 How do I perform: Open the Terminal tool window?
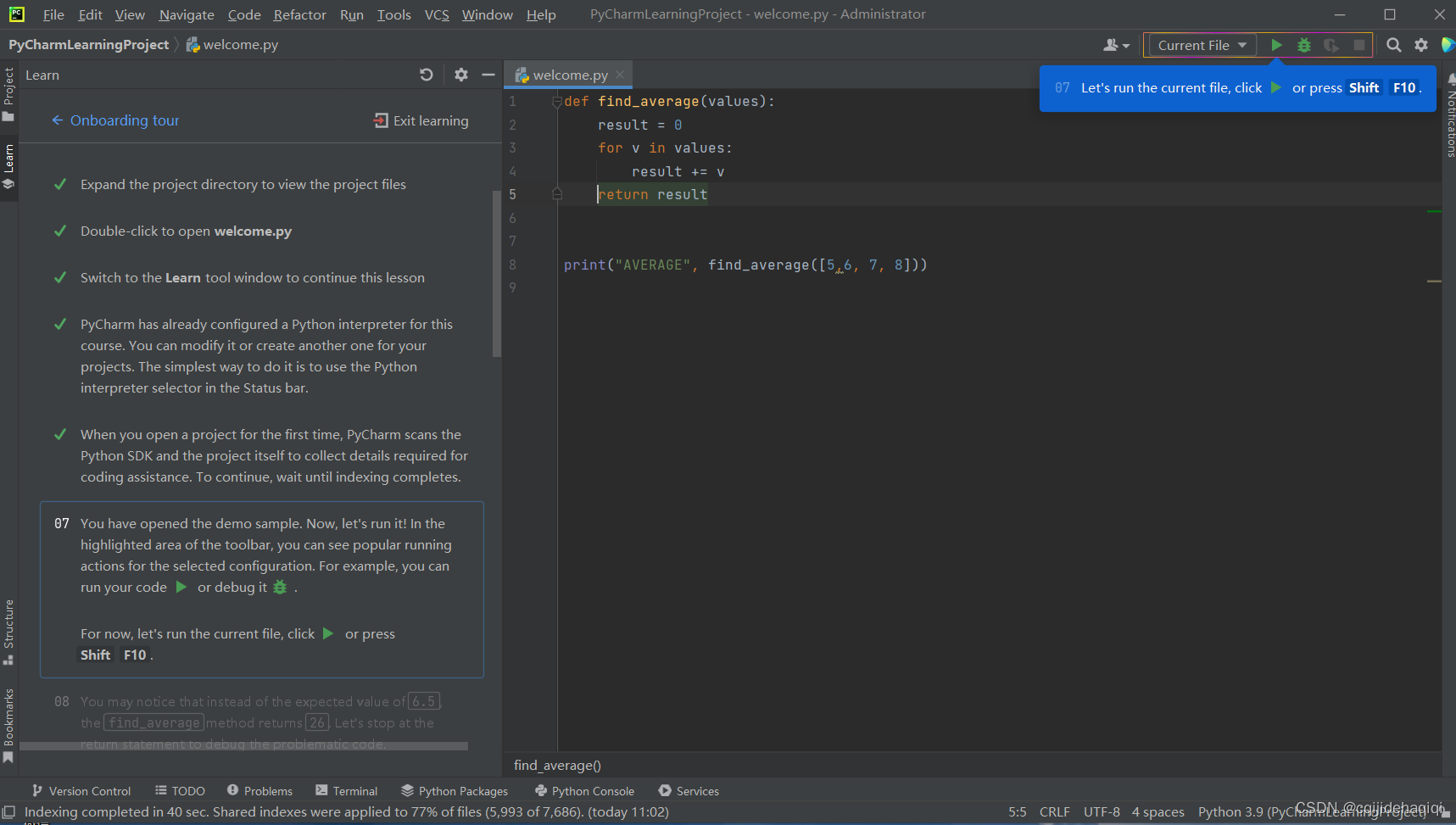347,790
